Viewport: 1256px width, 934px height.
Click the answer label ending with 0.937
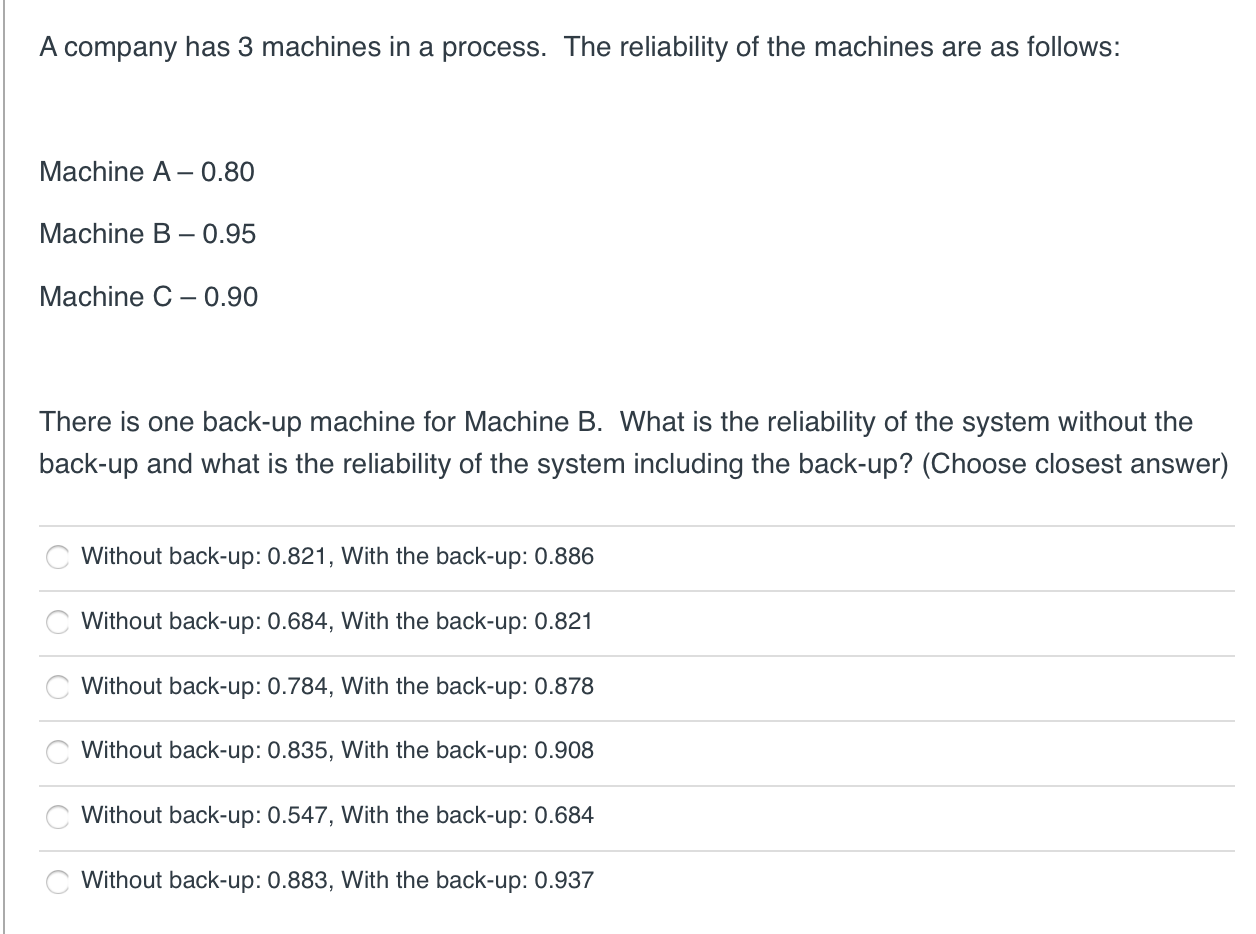(x=338, y=881)
